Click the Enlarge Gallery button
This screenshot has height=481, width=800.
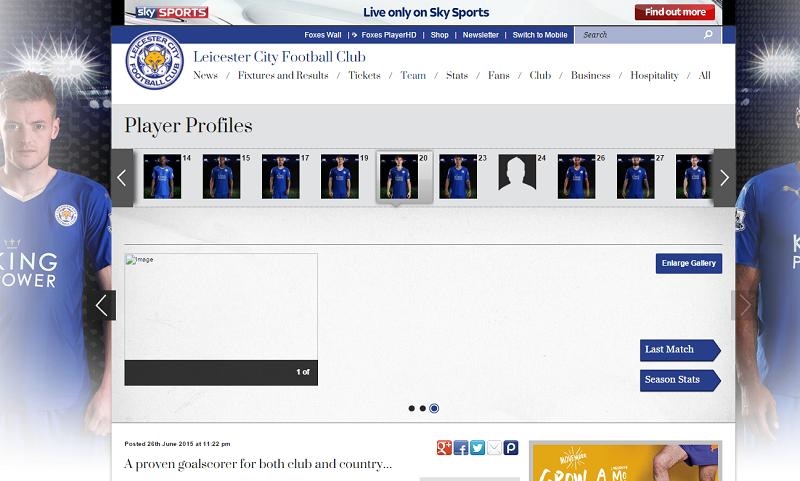(x=688, y=263)
